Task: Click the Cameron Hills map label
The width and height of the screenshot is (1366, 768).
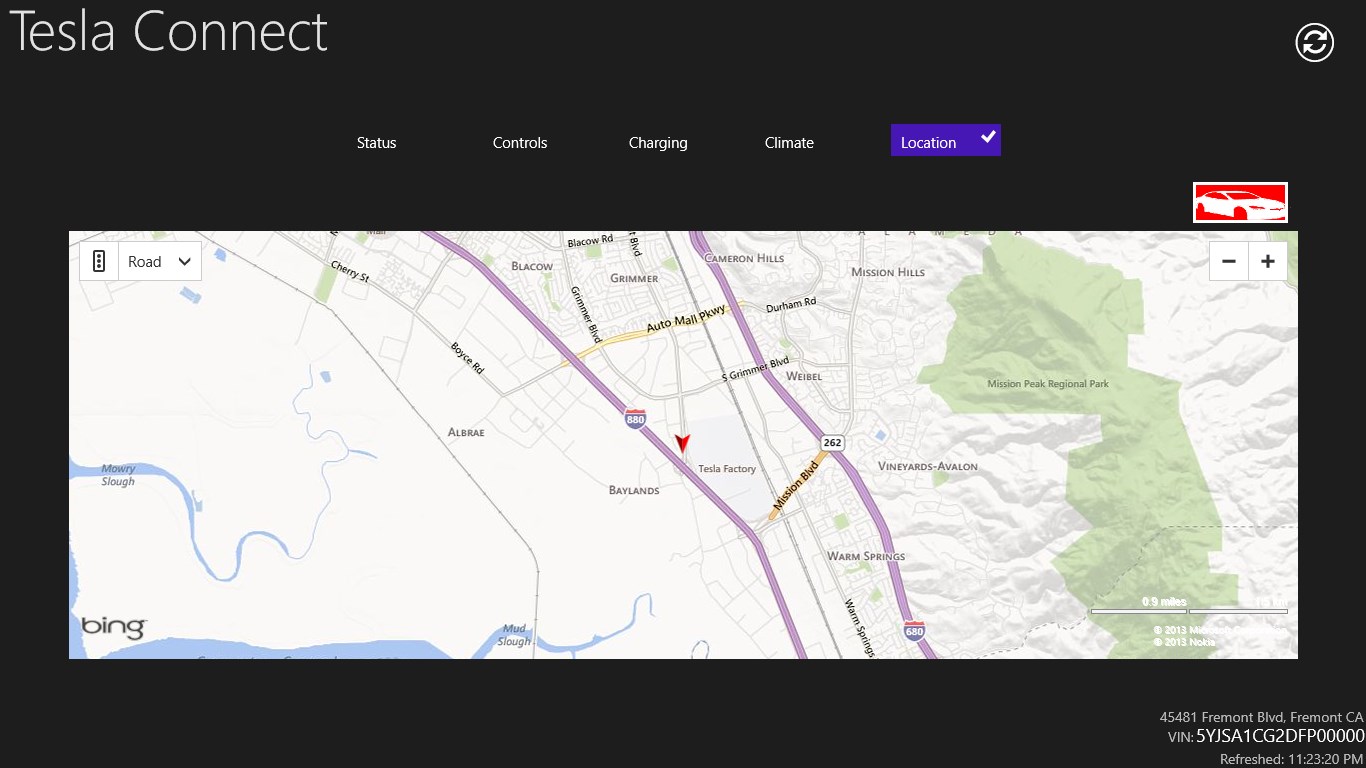Action: 744,258
